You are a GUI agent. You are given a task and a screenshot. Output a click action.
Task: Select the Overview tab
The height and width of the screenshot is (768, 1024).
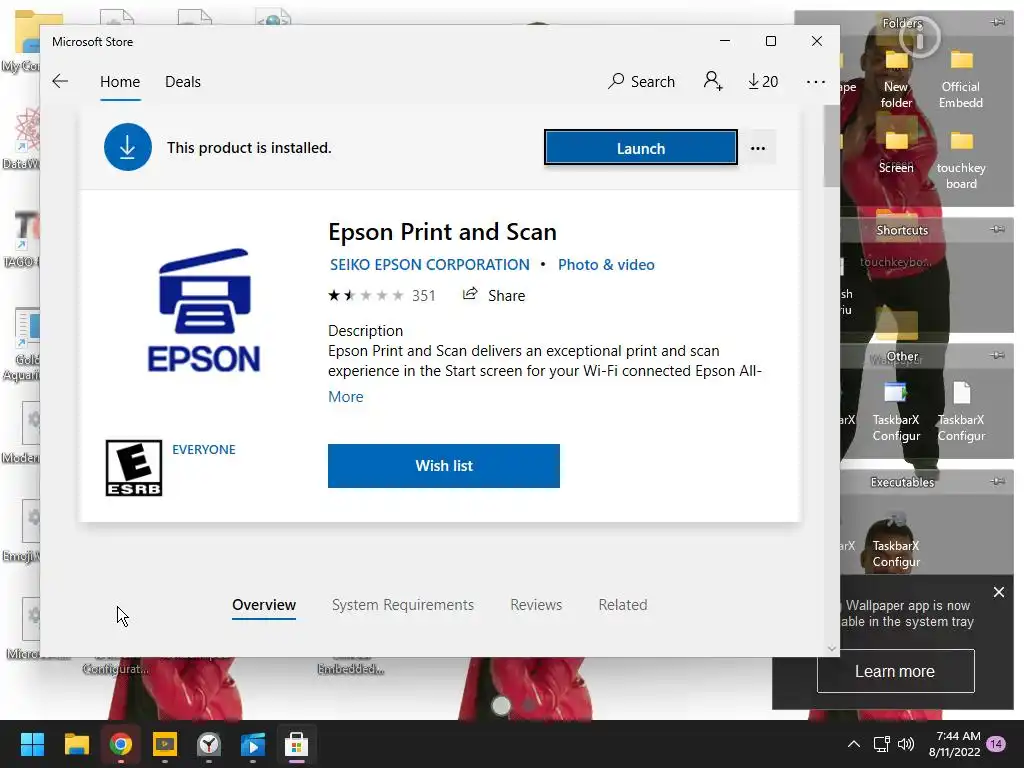(264, 605)
